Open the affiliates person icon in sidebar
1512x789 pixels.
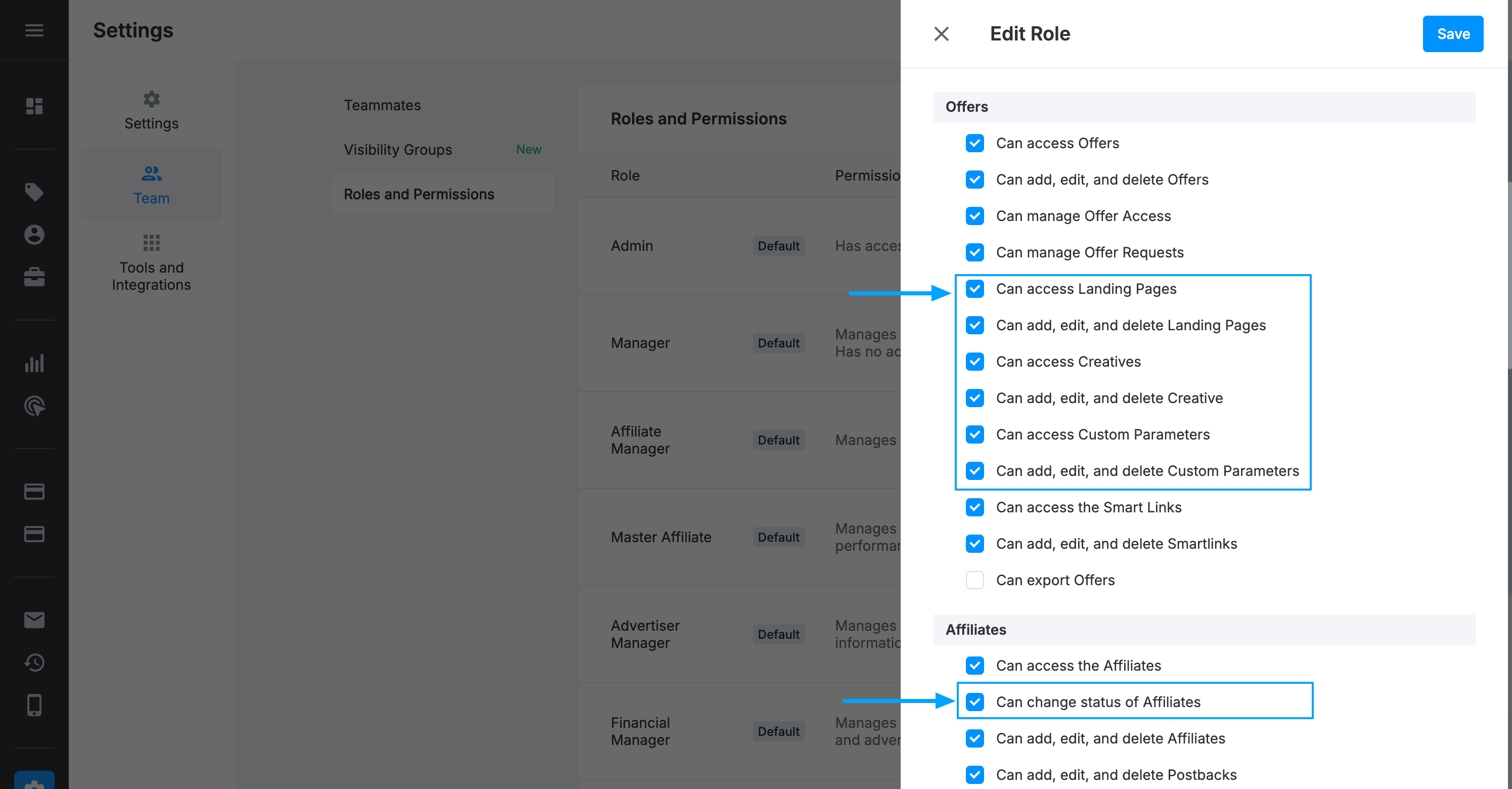click(x=34, y=234)
